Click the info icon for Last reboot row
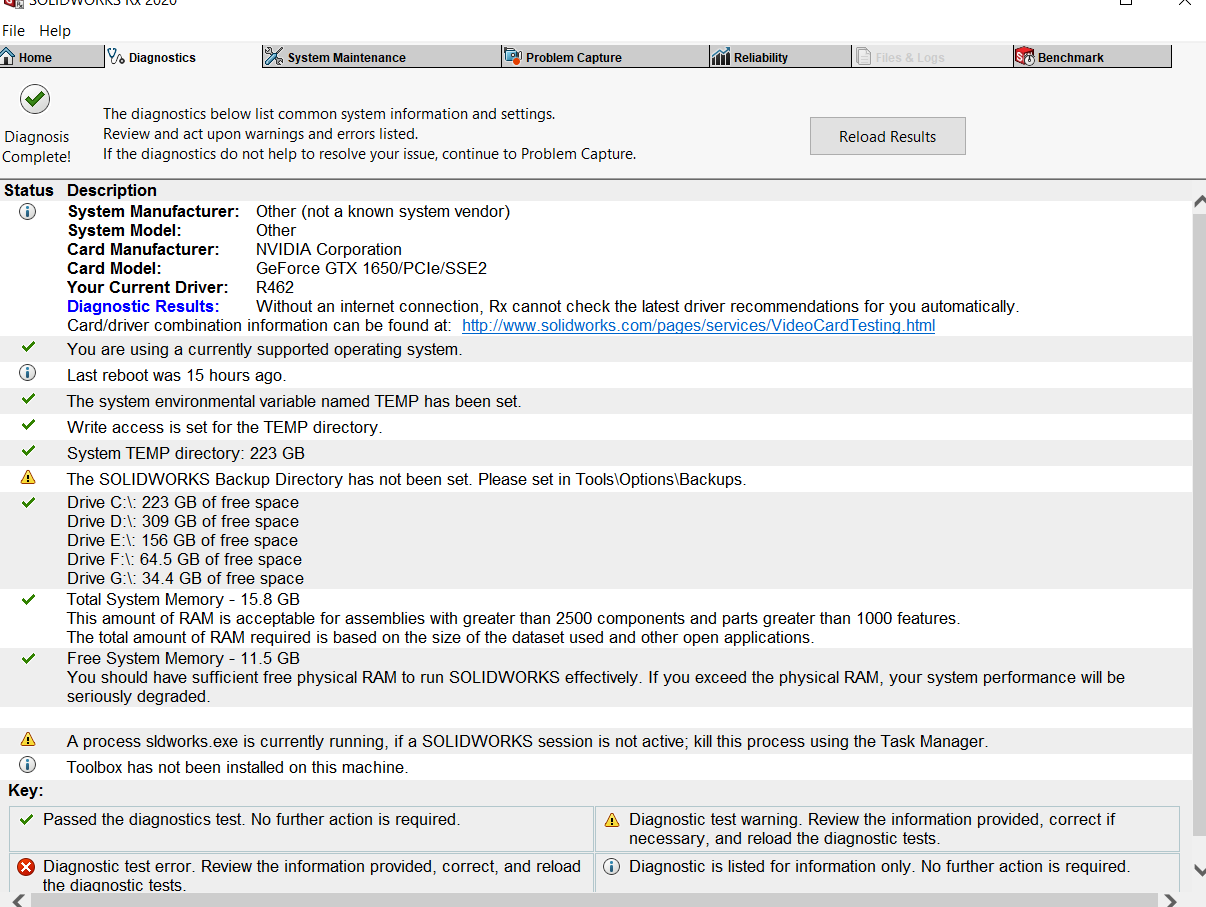Viewport: 1206px width, 907px height. (x=28, y=373)
